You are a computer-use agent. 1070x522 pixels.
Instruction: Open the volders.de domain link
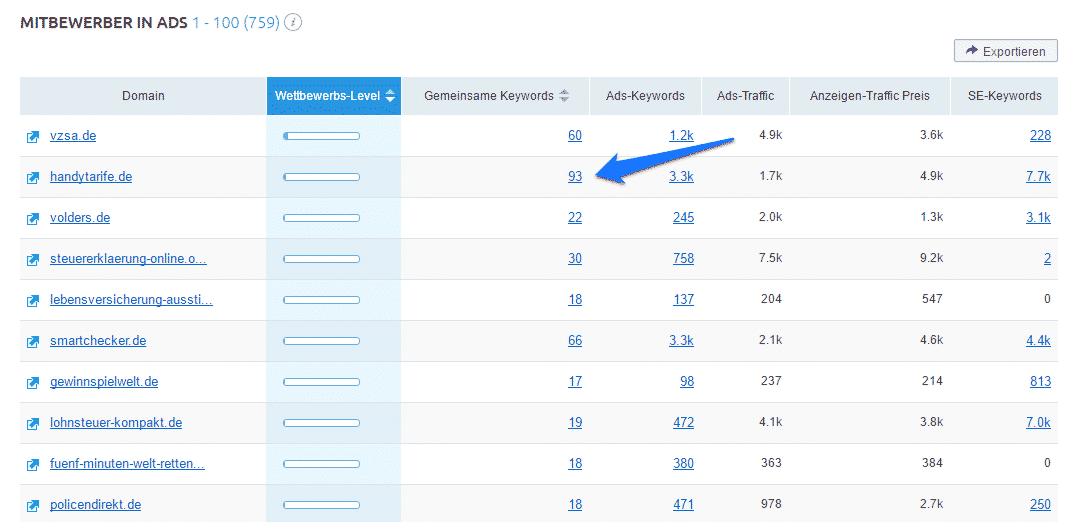[80, 218]
